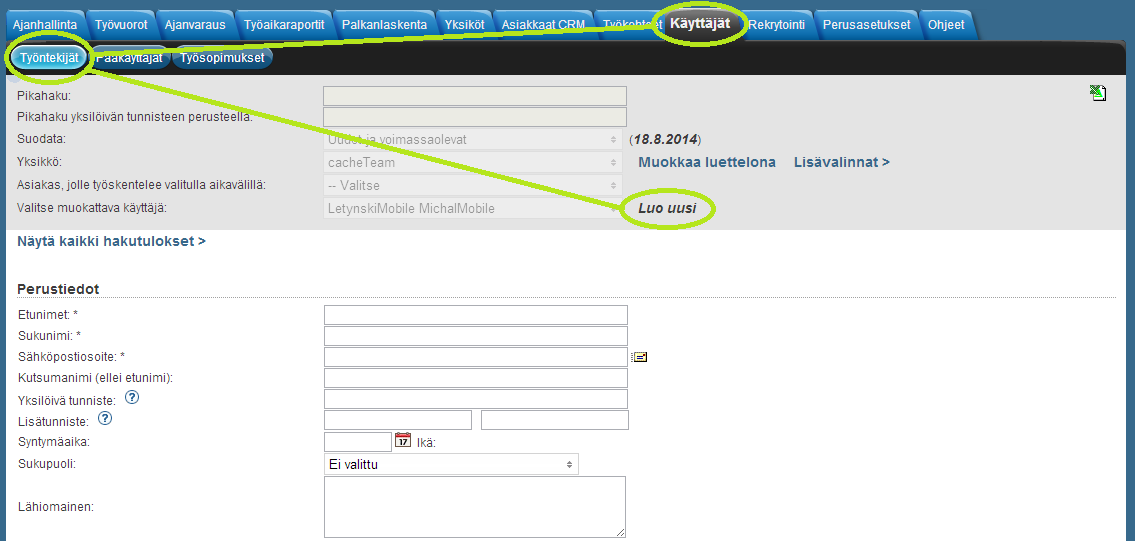
Task: Open the Yksikkö dropdown showing cacheTeam
Action: (473, 162)
